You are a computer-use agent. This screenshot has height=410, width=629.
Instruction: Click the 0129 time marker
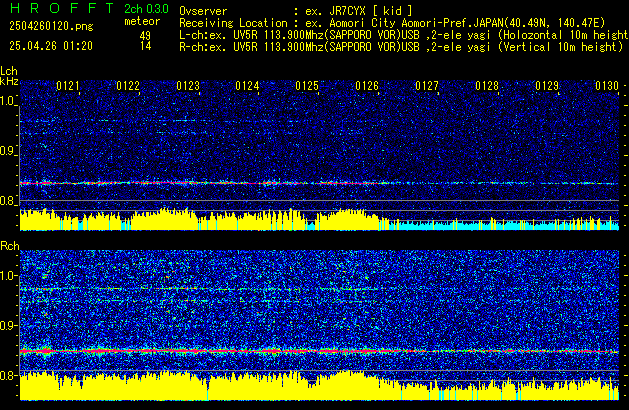[547, 86]
